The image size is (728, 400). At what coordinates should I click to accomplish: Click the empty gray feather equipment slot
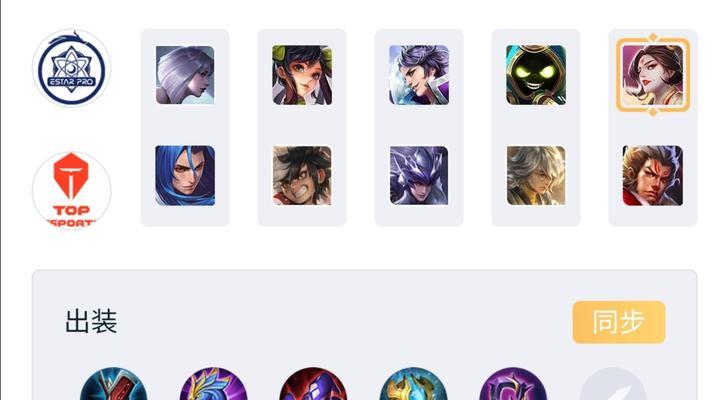pyautogui.click(x=613, y=384)
